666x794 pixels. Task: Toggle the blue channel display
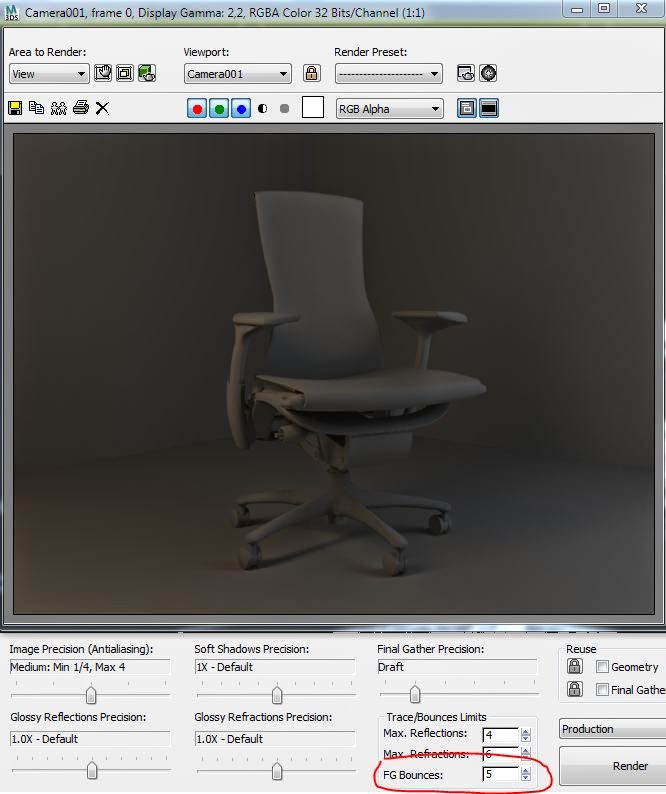tap(241, 108)
